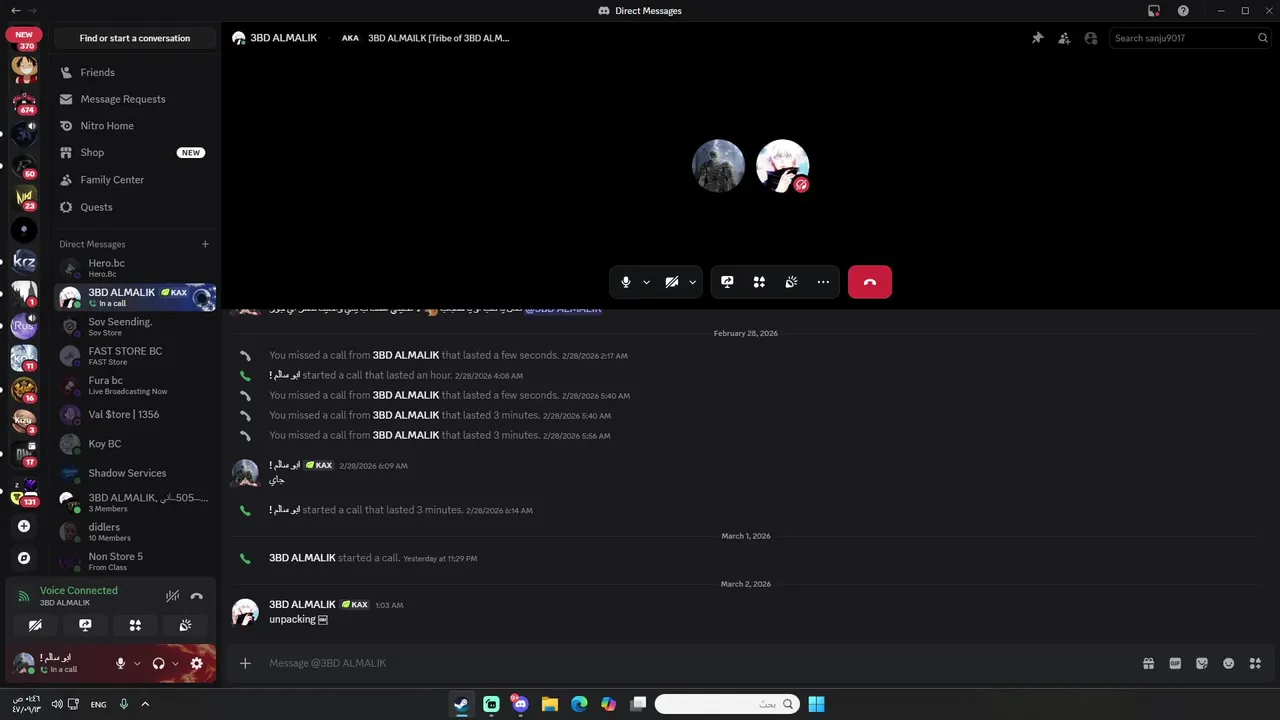Image resolution: width=1280 pixels, height=720 pixels.
Task: Open User Settings gear
Action: (x=196, y=663)
